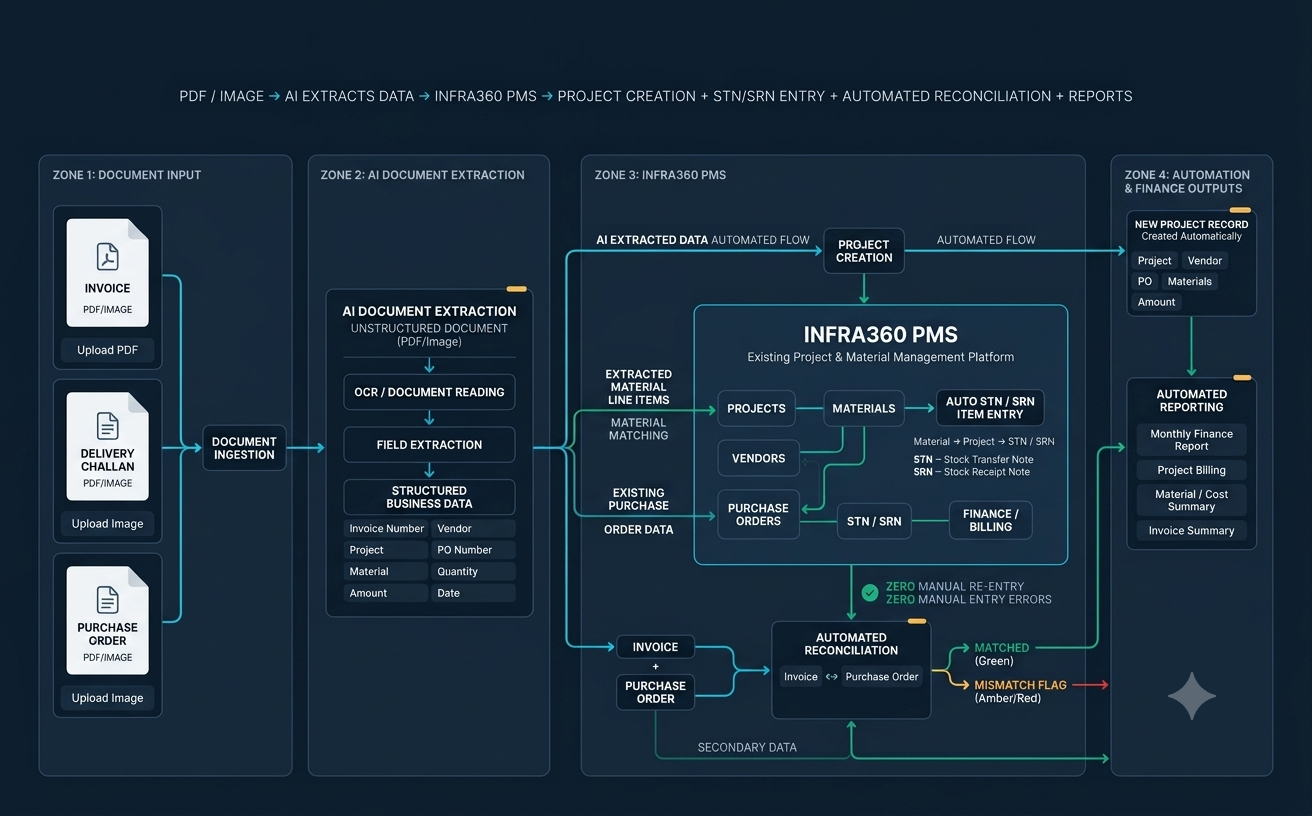Select the Invoice node in Zone 3
Screen dimensions: 1312x816
tap(656, 647)
